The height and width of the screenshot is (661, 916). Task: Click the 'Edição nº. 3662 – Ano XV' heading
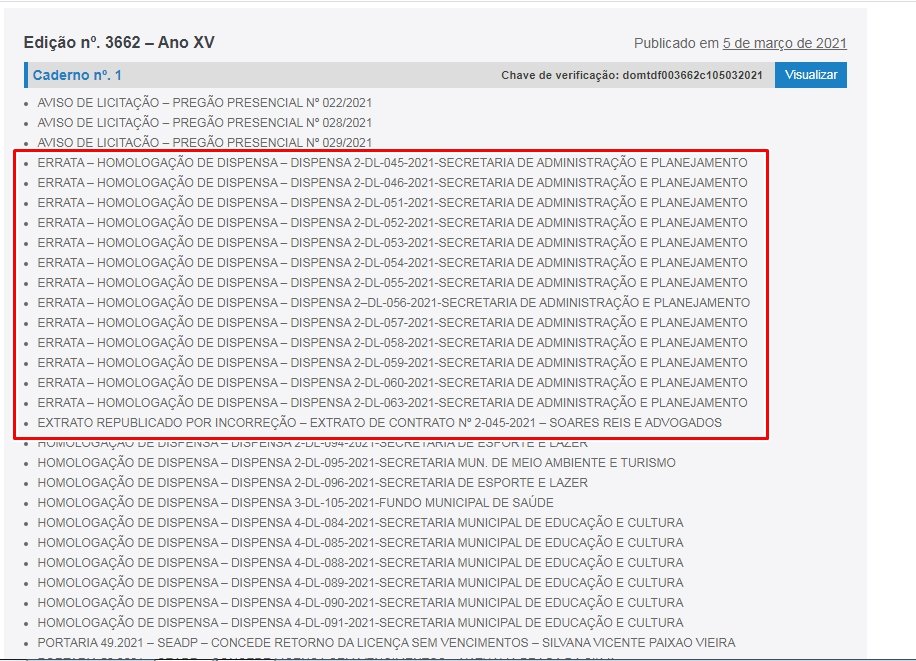pos(119,42)
